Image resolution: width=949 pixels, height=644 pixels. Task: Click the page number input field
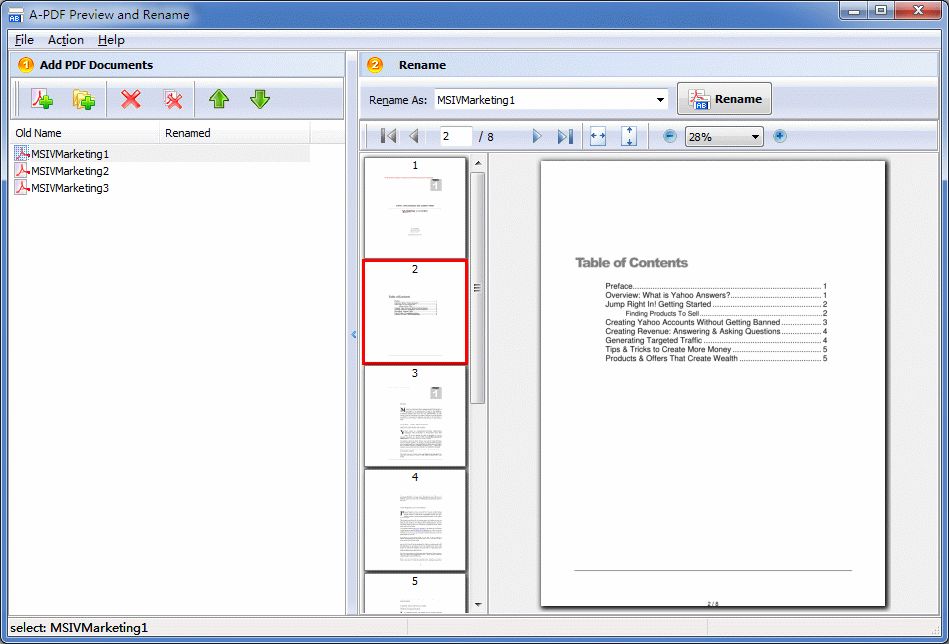pos(455,136)
